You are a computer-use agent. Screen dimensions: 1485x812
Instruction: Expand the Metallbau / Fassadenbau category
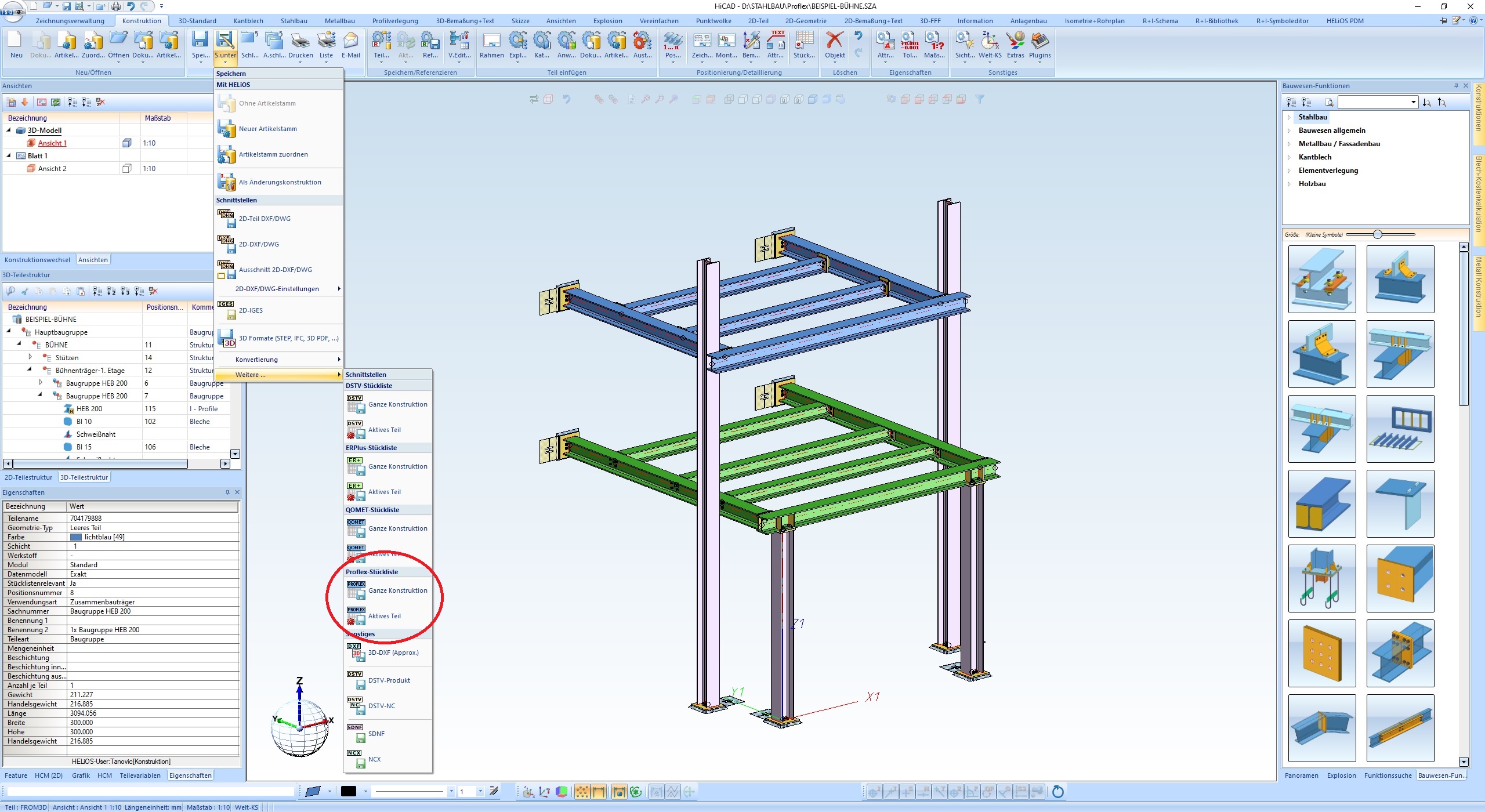(1290, 144)
